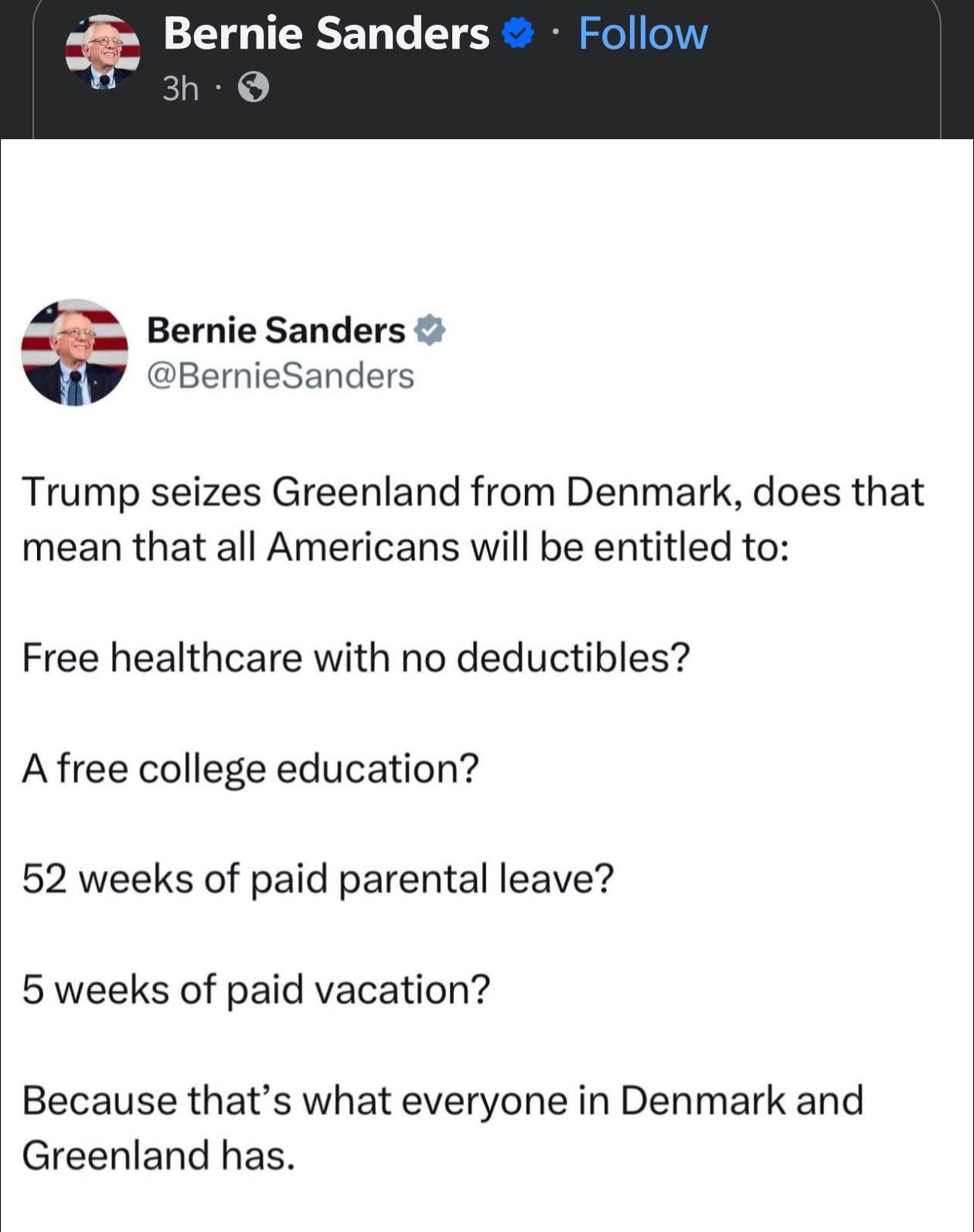Open Bernie Sanders profile picture in post header
974x1232 pixels.
pos(102,53)
